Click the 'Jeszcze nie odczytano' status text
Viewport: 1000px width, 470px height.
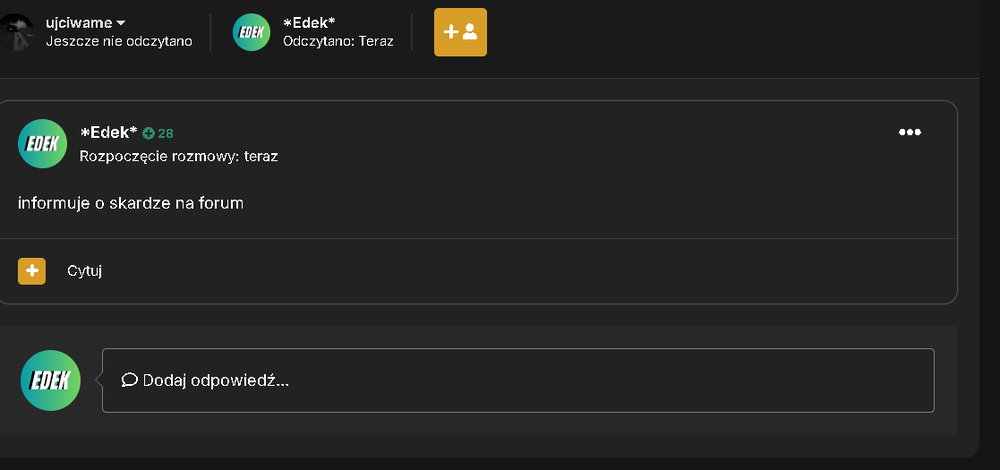[x=119, y=41]
